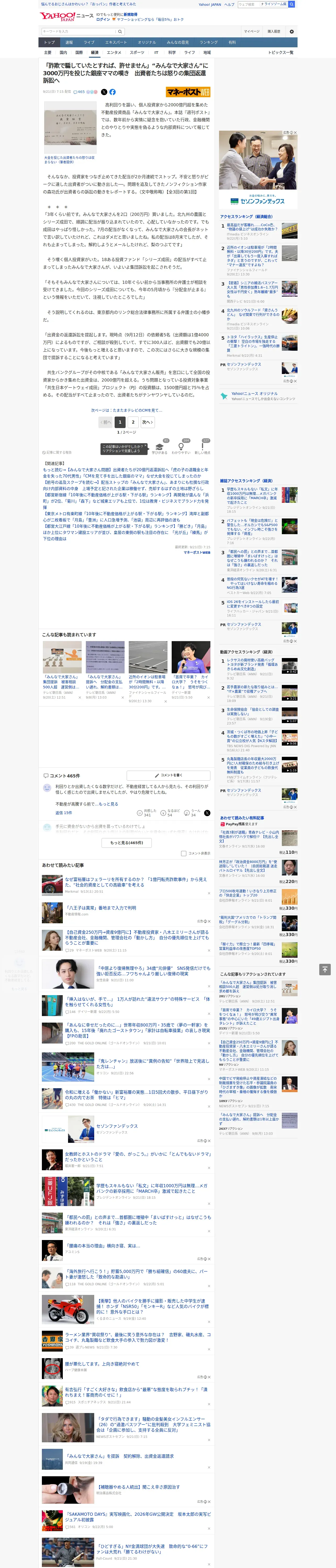Open 中国より復帰無理やろ 34歳 article link

(153, 970)
